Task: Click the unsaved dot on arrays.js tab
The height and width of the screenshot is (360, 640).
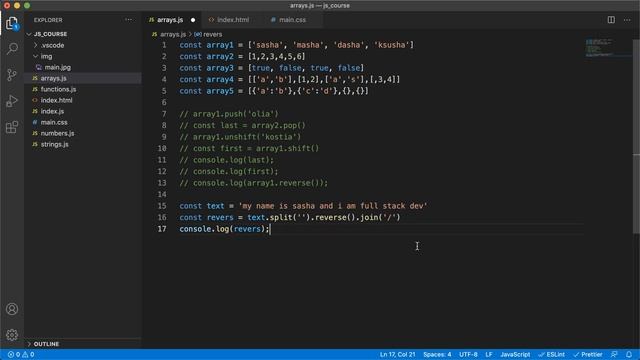Action: pyautogui.click(x=193, y=20)
